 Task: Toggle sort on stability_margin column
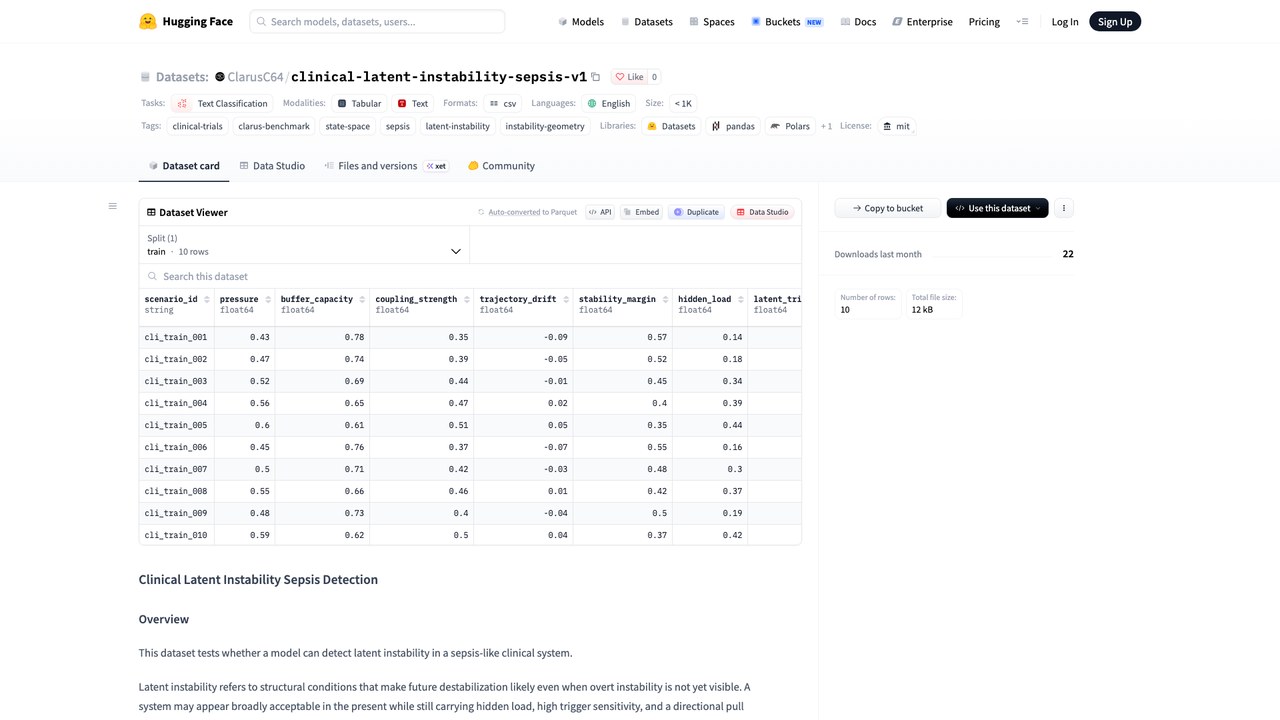666,300
